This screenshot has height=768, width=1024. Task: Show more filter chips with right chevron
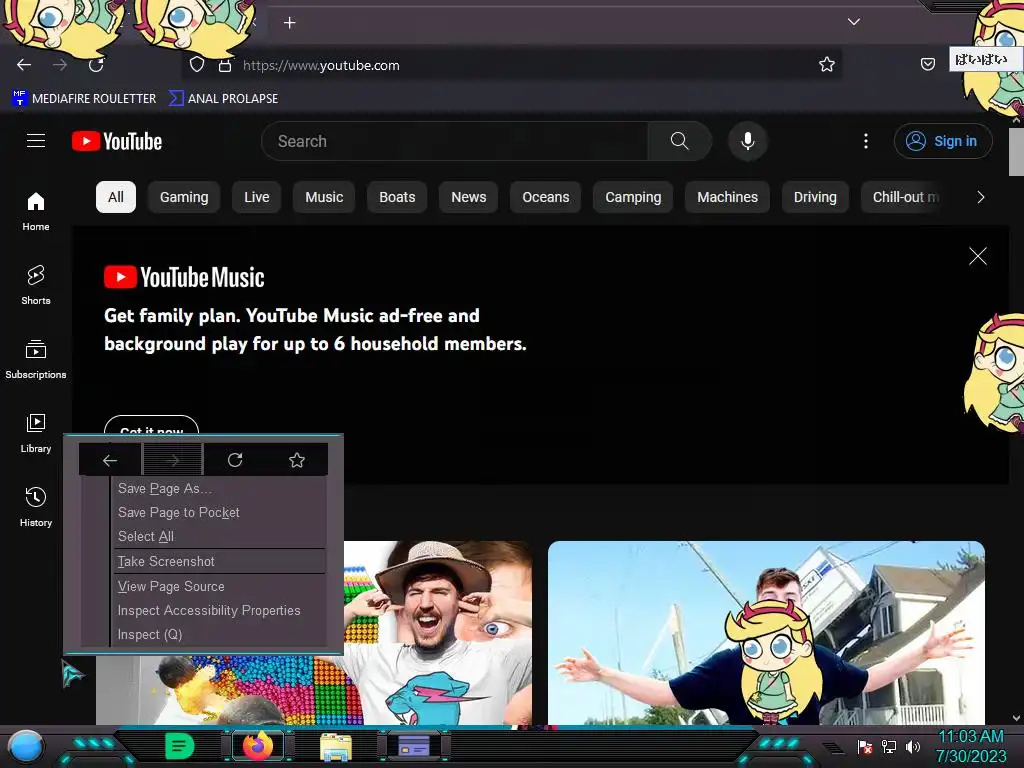pos(980,197)
